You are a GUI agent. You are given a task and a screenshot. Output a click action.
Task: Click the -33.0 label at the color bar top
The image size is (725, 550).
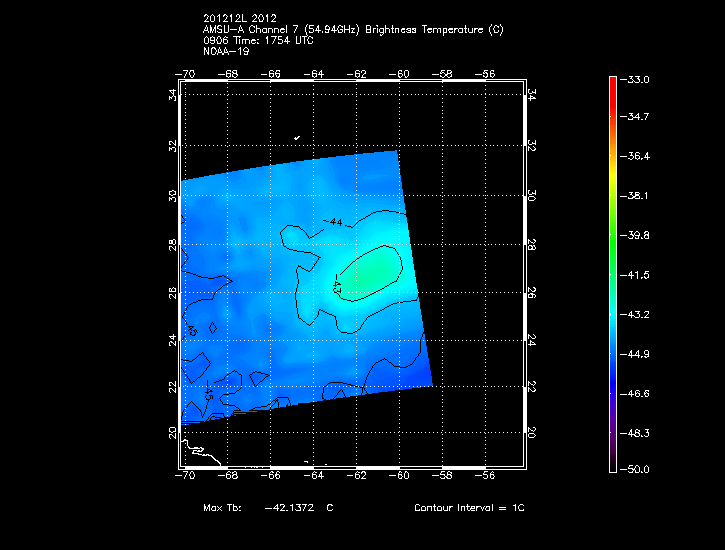(x=636, y=79)
